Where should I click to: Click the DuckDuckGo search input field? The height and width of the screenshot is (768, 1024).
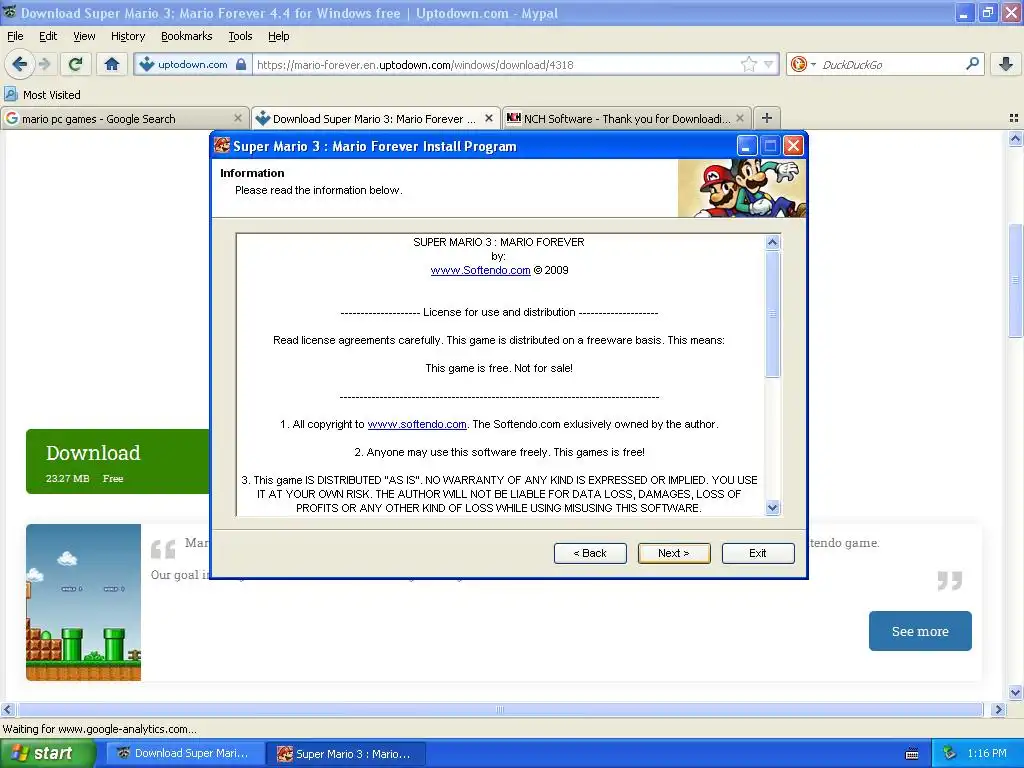click(x=891, y=65)
